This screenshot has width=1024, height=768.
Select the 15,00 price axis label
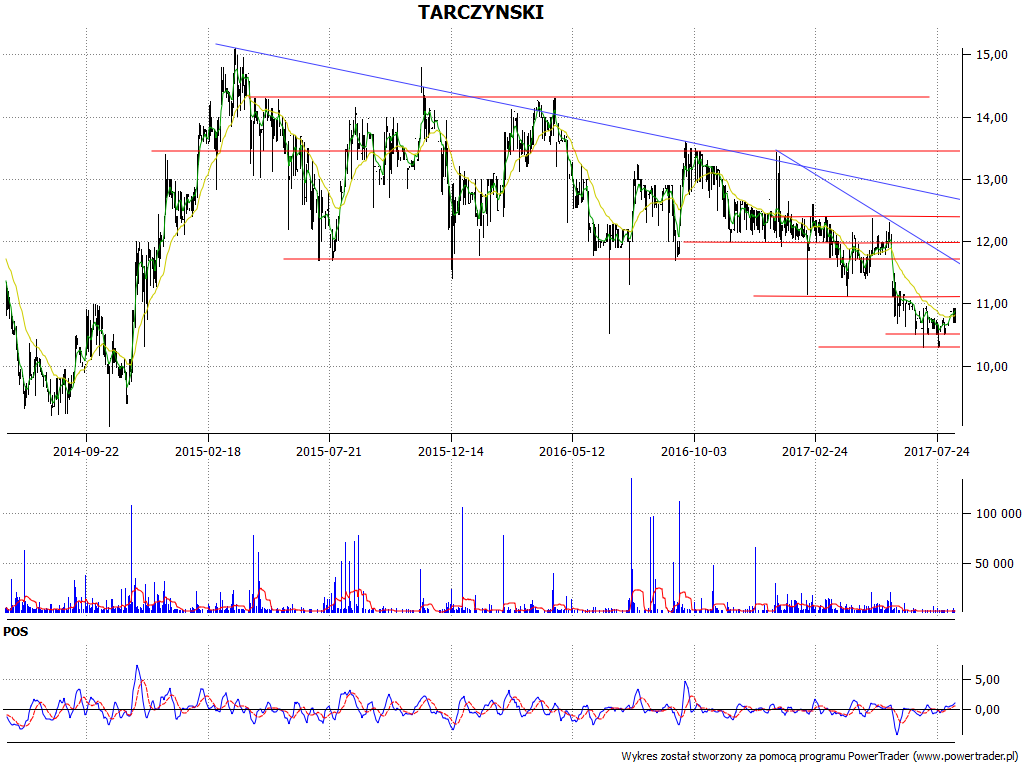[x=991, y=55]
